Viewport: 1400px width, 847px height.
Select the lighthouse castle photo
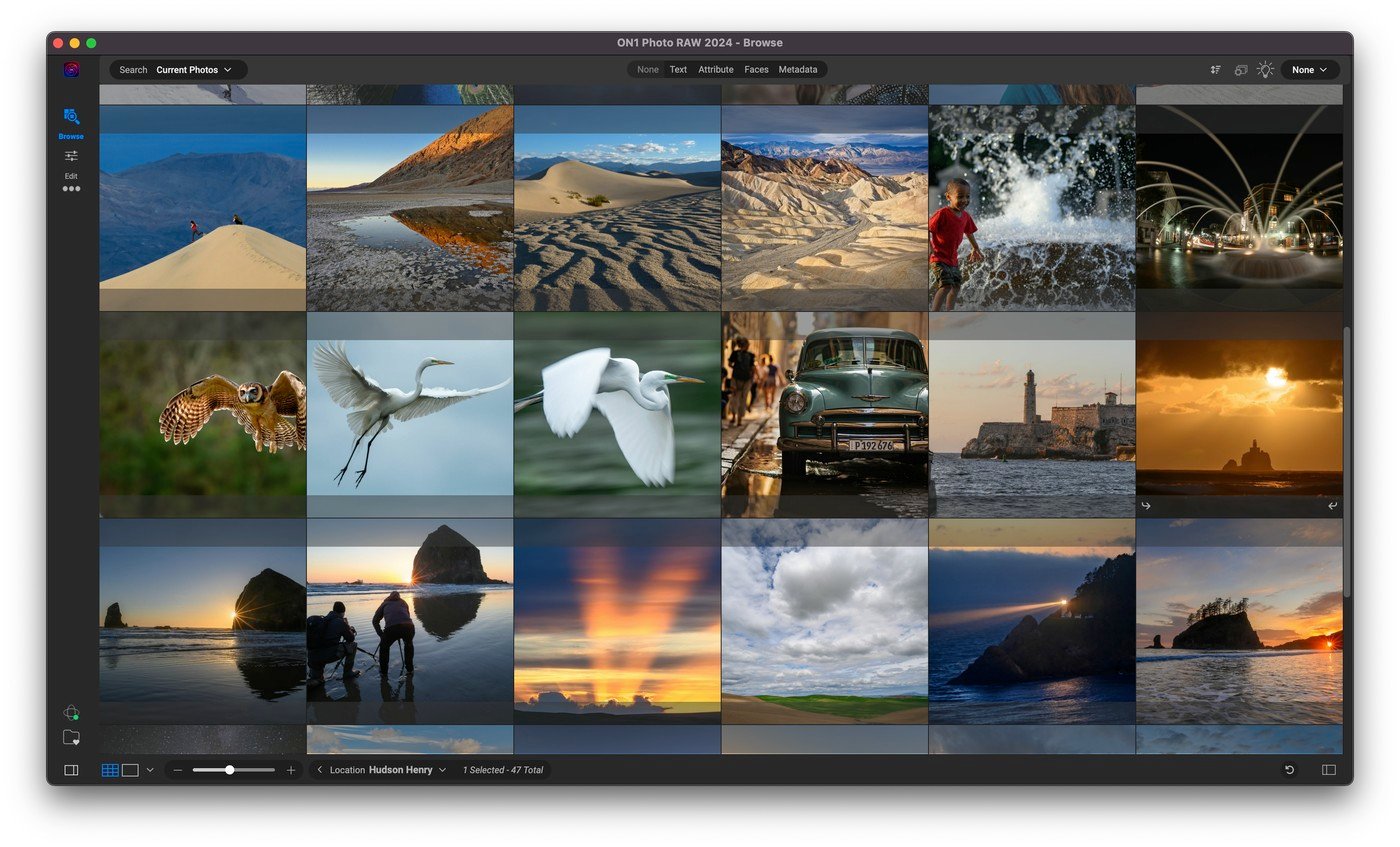coord(1032,415)
